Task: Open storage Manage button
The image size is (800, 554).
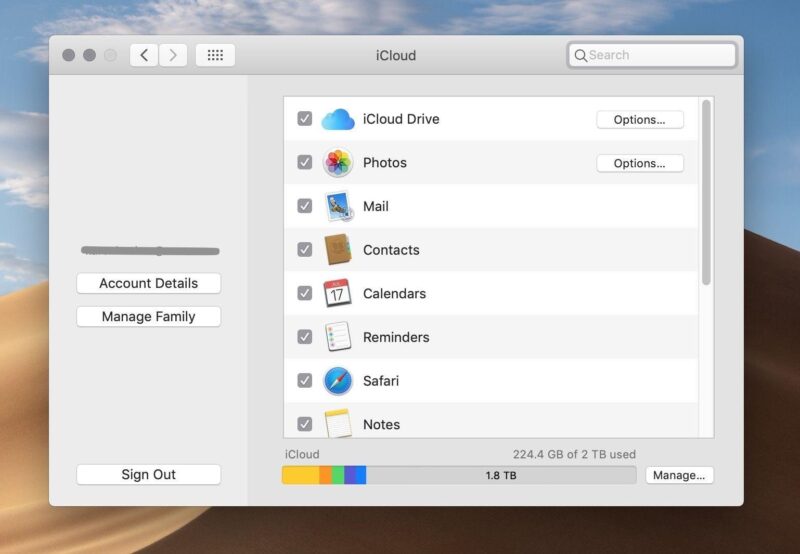Action: click(679, 475)
